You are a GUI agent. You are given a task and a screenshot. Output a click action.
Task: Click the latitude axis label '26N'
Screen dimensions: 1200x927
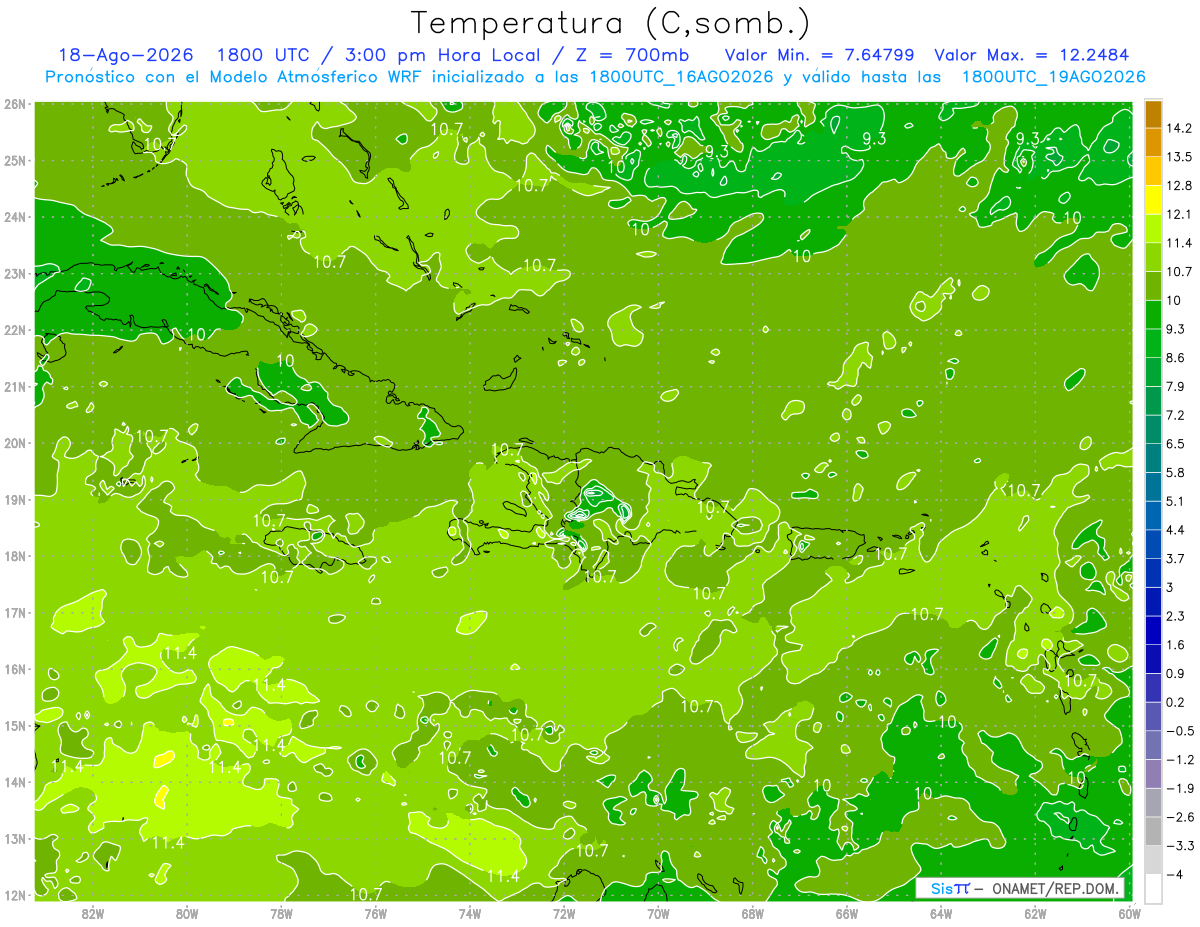coord(15,104)
